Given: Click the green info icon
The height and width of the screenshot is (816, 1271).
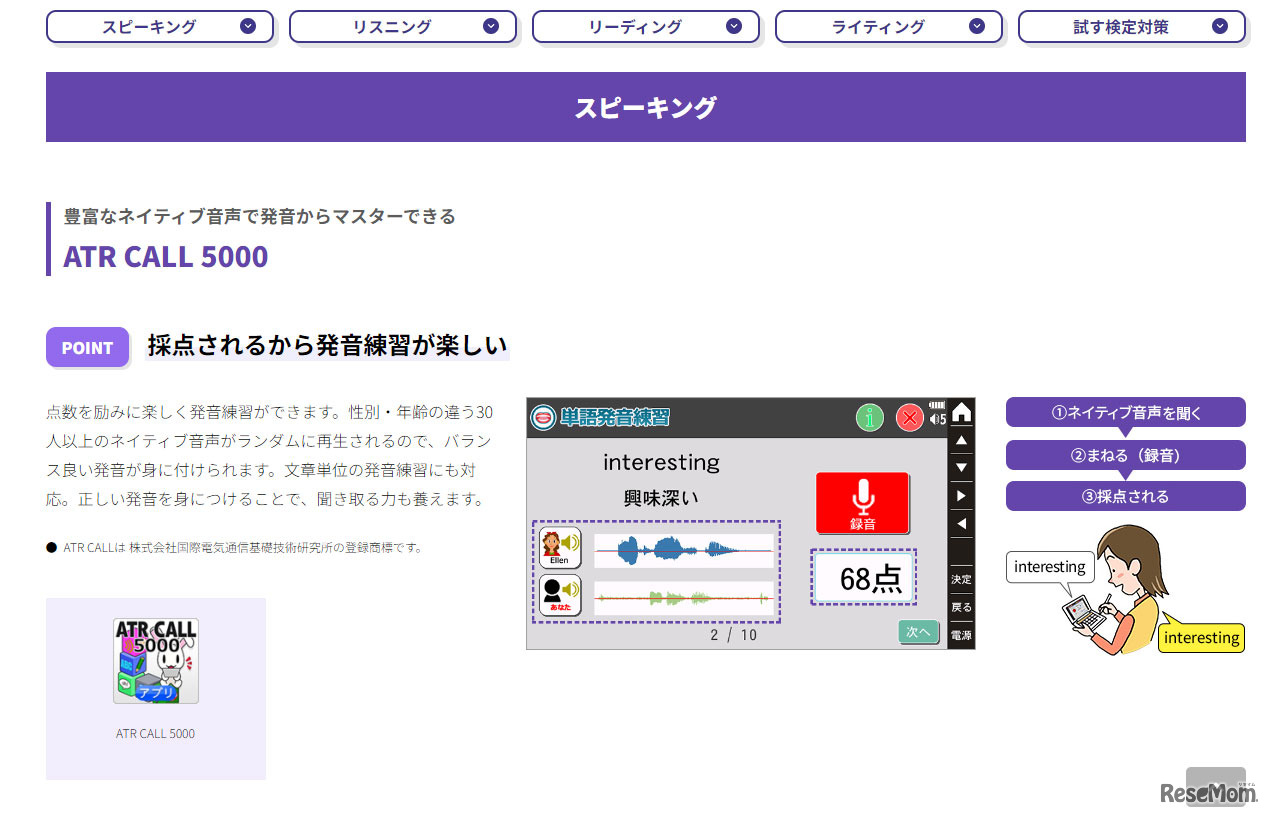Looking at the screenshot, I should [869, 418].
